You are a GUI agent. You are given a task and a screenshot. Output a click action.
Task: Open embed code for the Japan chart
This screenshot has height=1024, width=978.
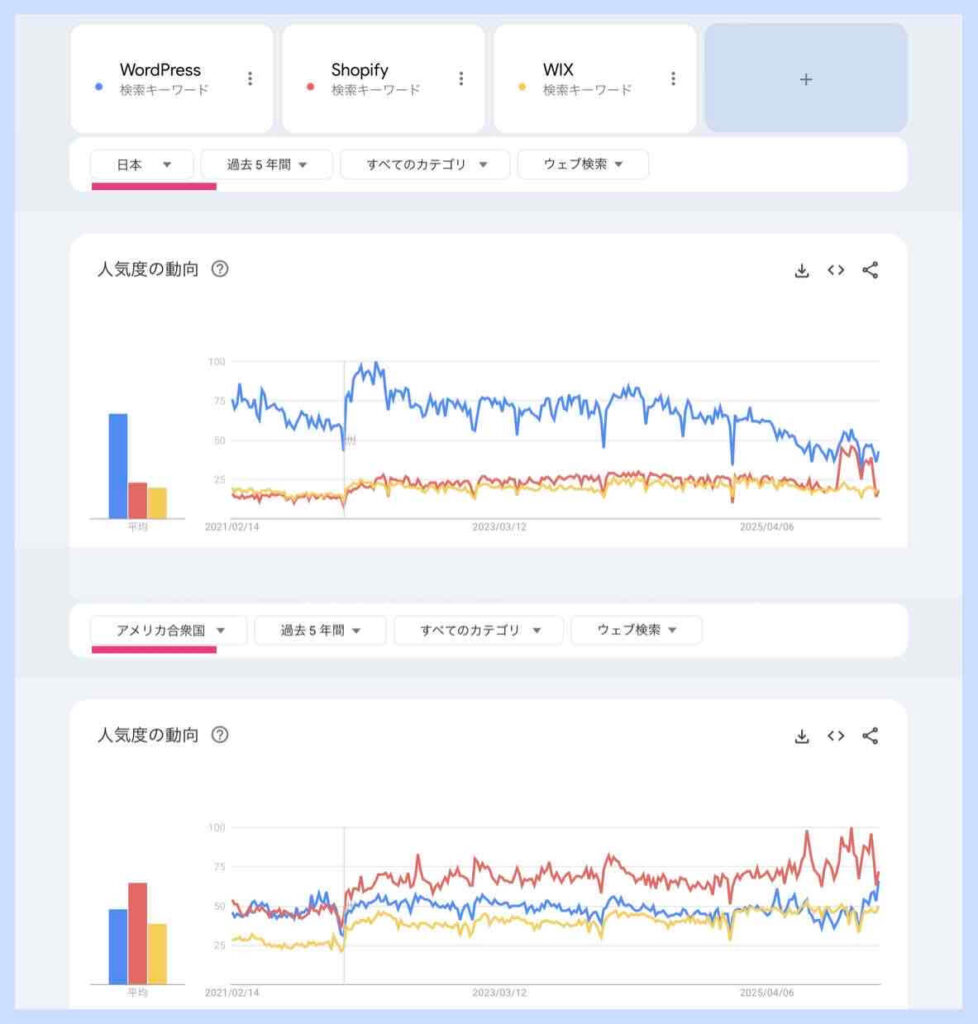pos(836,270)
